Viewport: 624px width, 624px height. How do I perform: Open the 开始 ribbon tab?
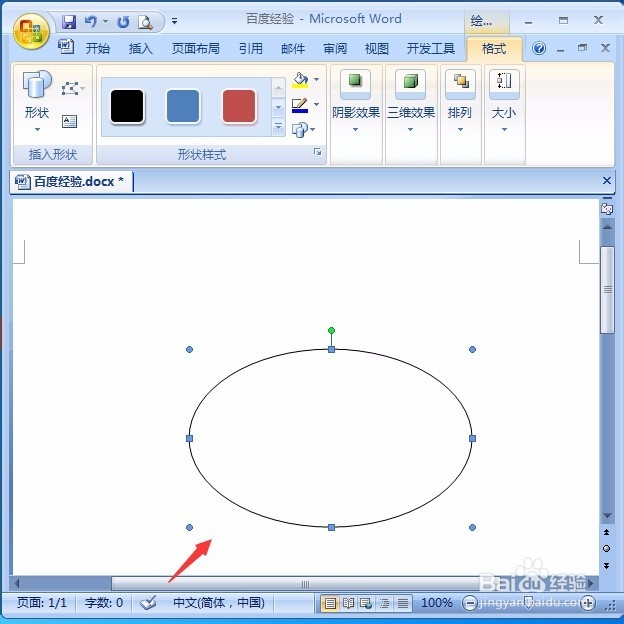click(98, 49)
